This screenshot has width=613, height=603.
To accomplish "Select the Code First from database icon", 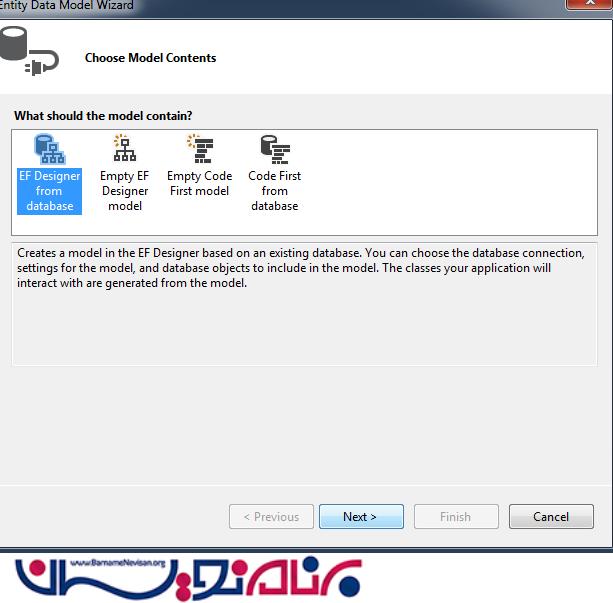I will 275,149.
